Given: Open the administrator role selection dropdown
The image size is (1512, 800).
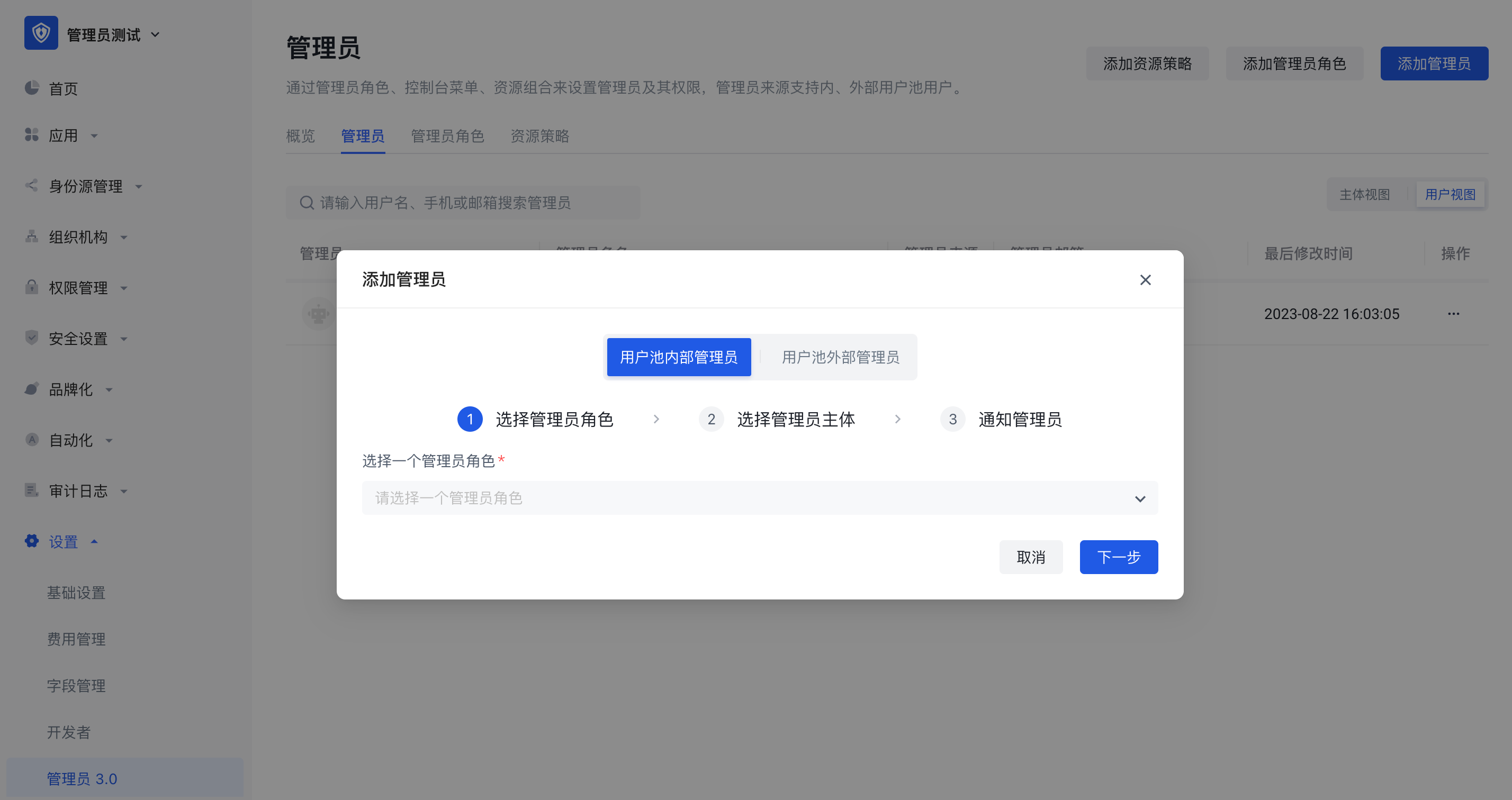Looking at the screenshot, I should 760,498.
